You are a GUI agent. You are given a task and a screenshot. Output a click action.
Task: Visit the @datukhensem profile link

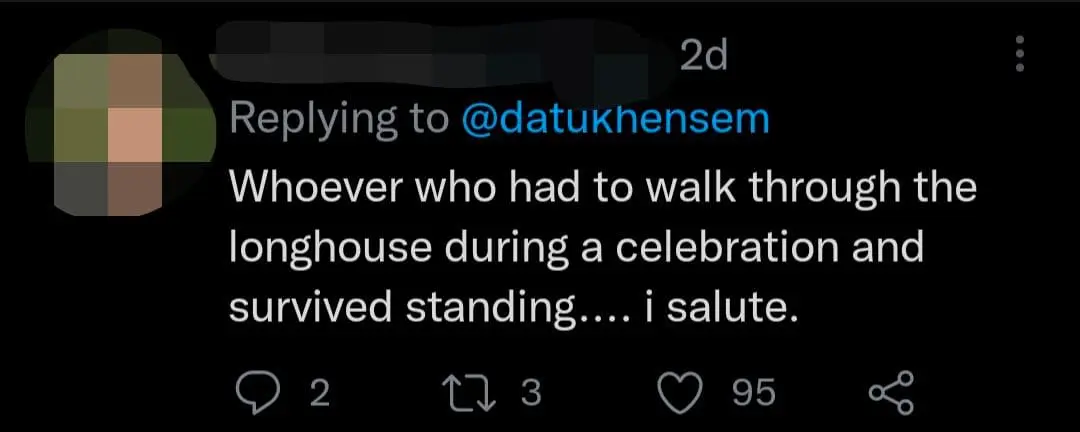(614, 119)
